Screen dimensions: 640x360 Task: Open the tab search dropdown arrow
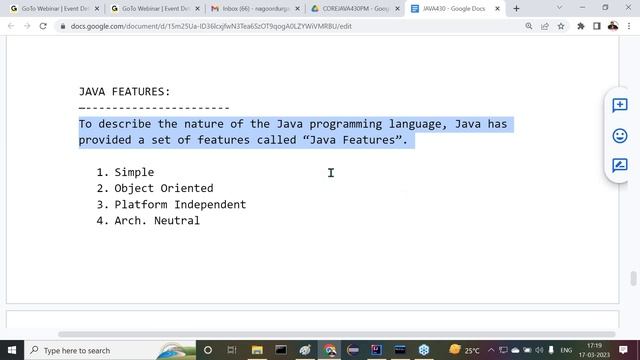click(x=559, y=8)
